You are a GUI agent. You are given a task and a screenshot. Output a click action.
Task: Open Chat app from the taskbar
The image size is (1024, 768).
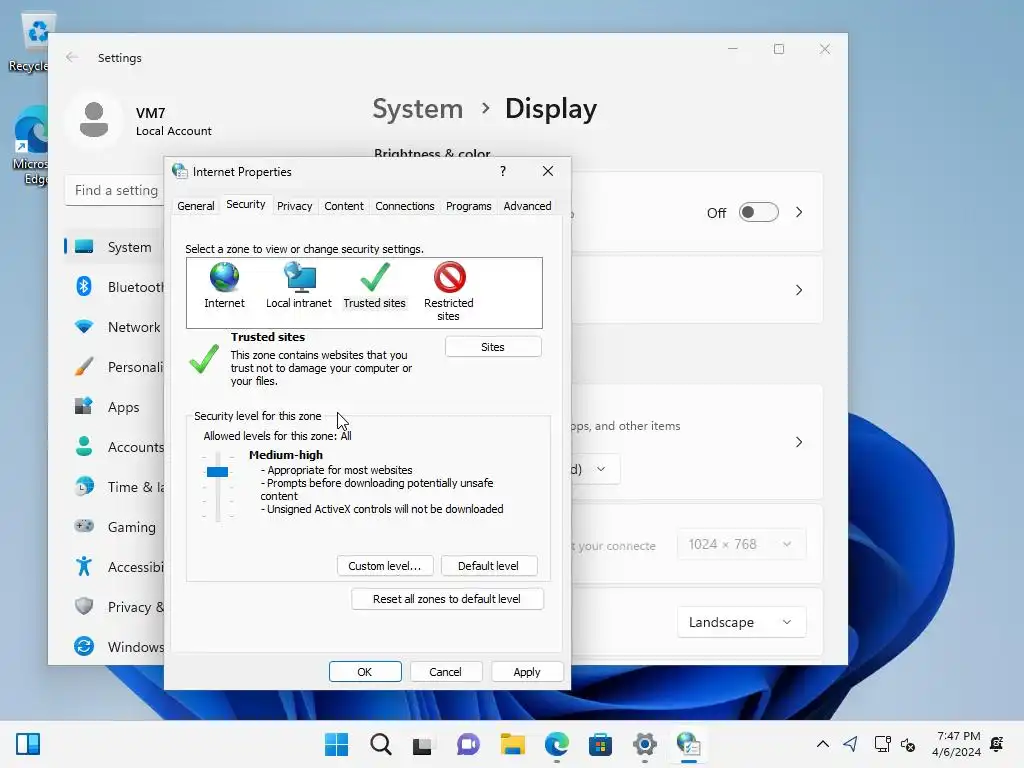click(468, 744)
